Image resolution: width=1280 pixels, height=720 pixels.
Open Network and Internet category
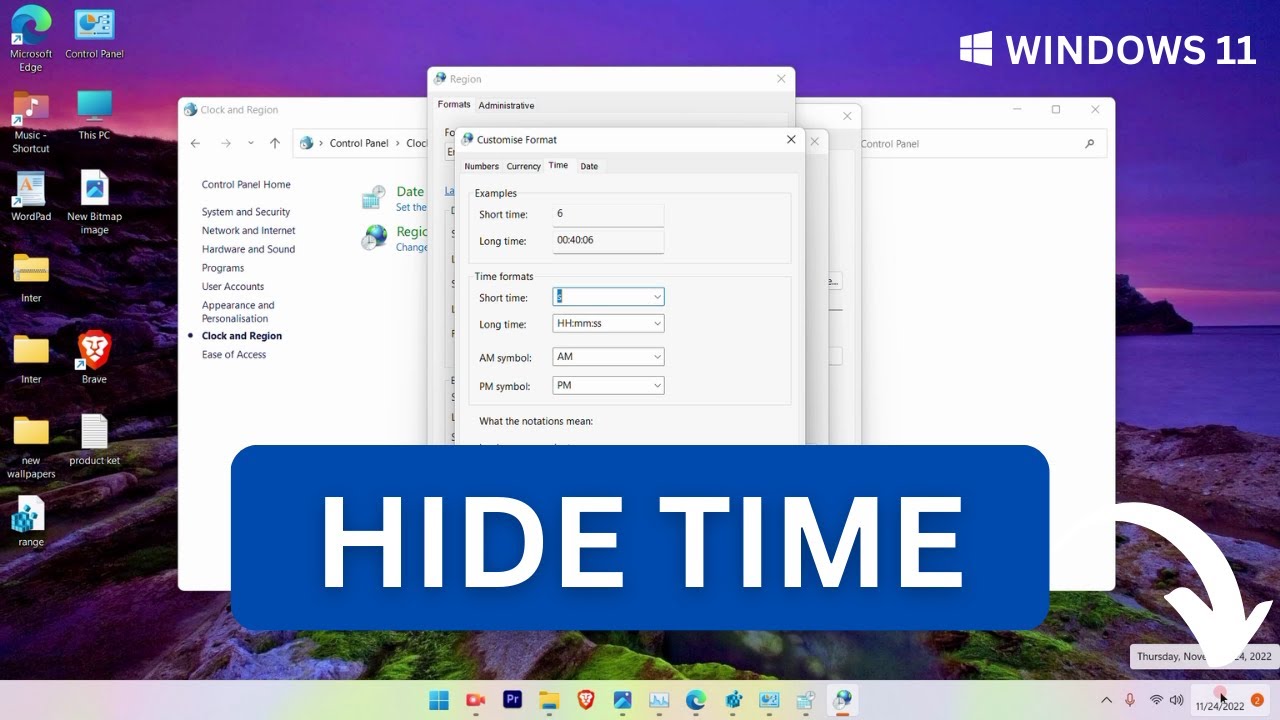point(249,231)
